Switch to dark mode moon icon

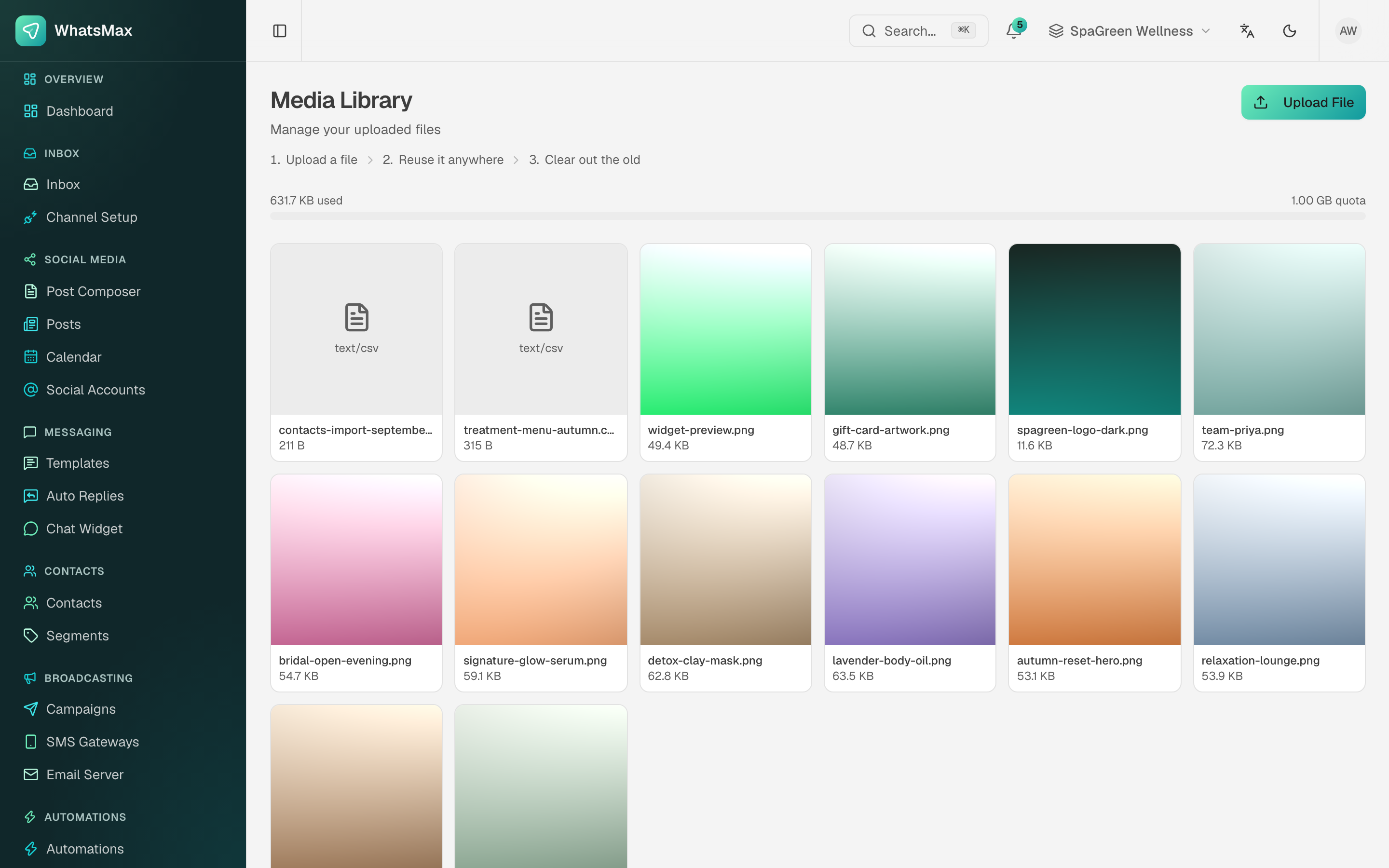click(x=1289, y=31)
